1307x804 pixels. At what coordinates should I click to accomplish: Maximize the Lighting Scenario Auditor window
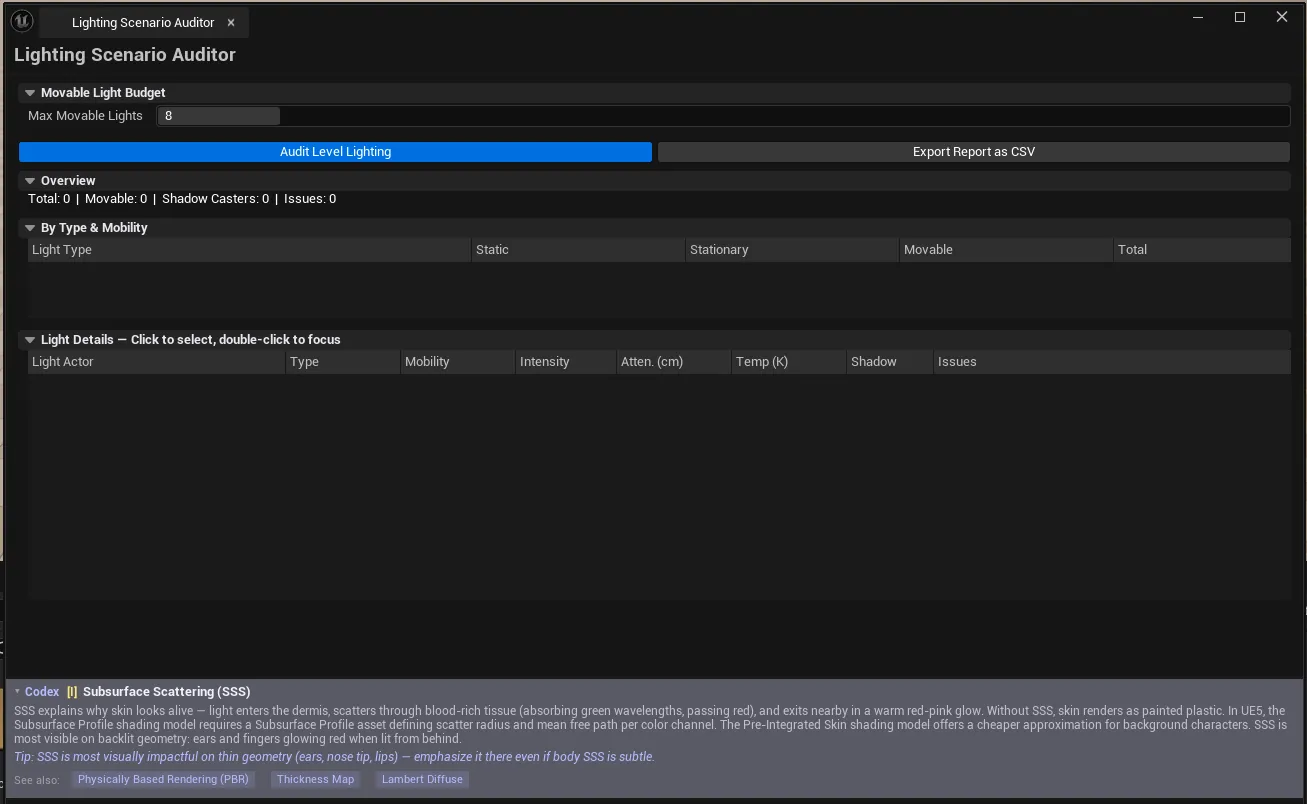pyautogui.click(x=1240, y=17)
